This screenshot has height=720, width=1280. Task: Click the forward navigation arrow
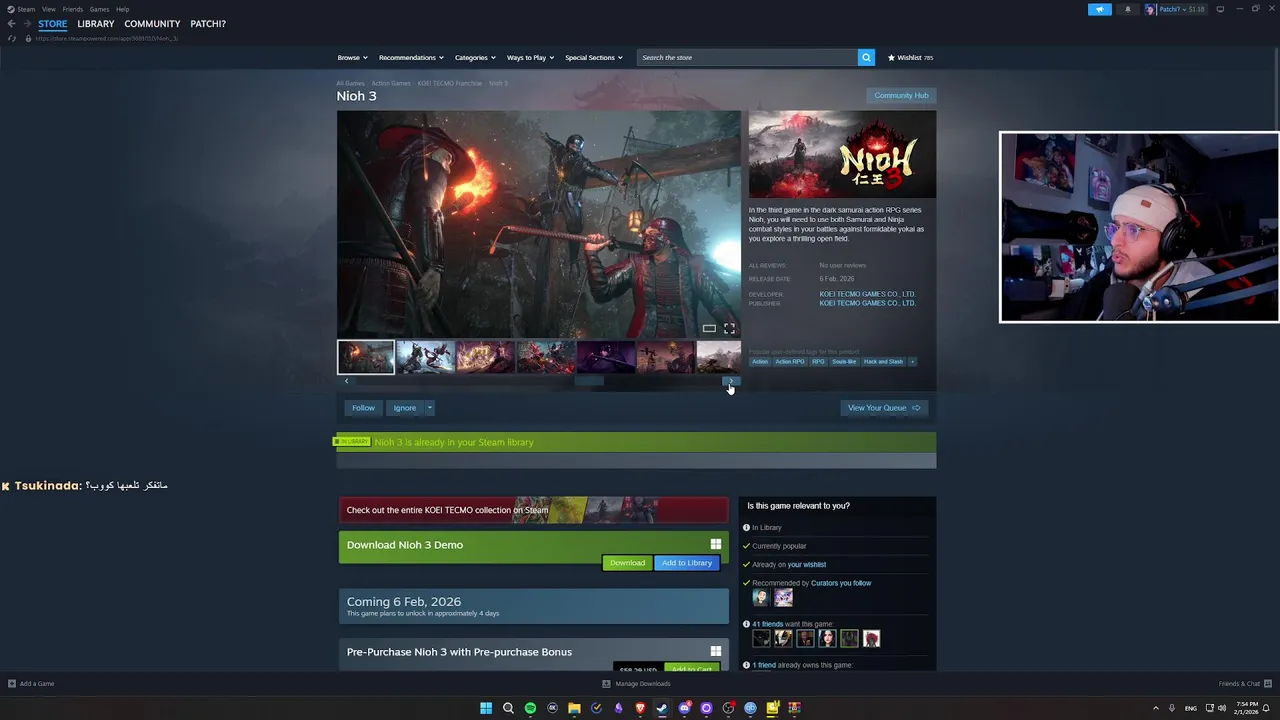[27, 24]
